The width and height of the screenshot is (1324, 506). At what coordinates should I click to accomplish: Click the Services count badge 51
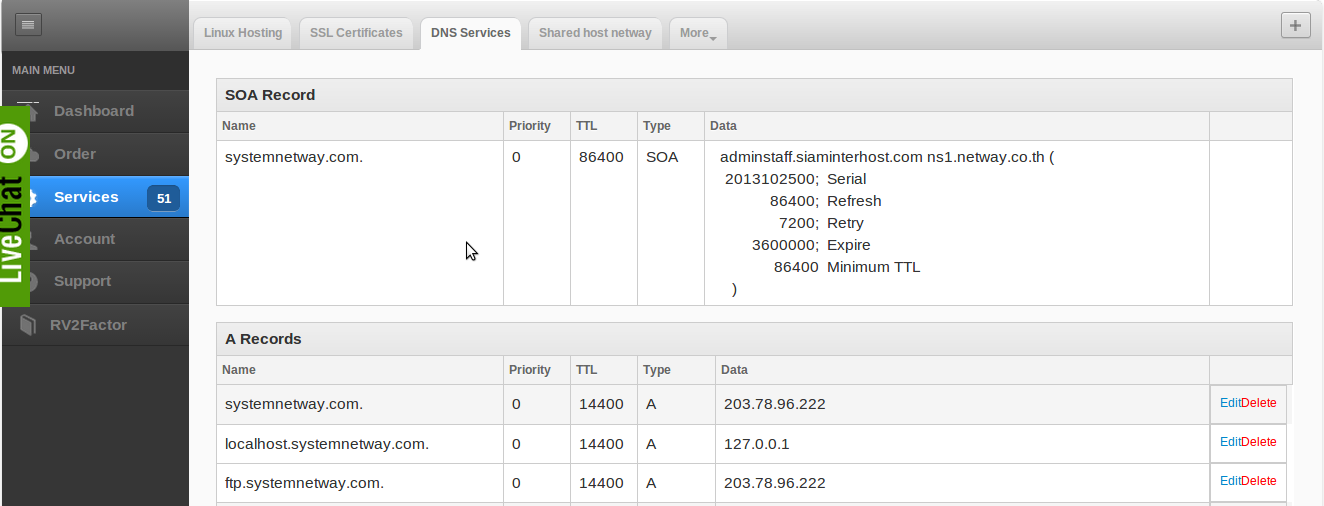163,198
